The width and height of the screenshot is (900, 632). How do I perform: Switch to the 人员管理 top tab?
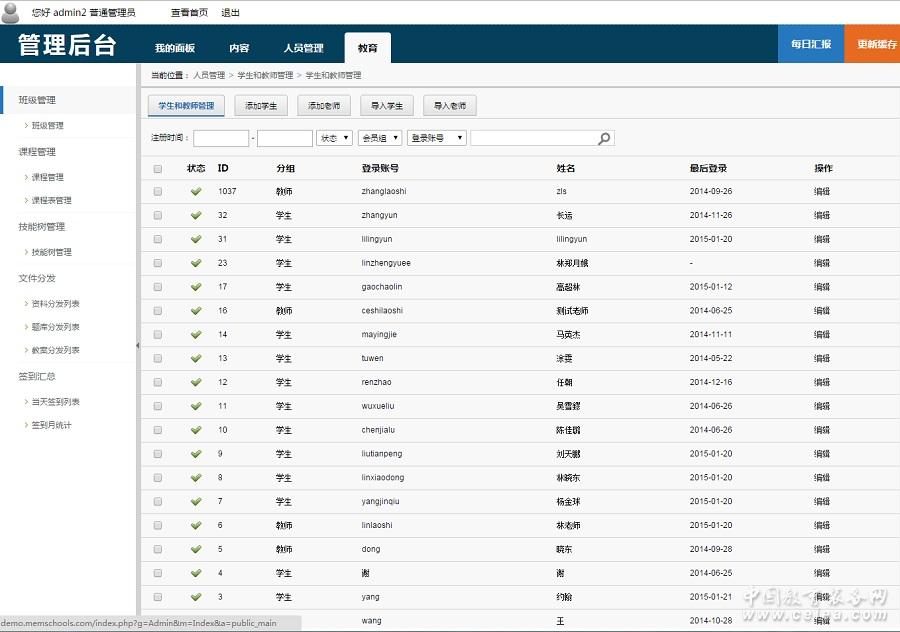303,48
